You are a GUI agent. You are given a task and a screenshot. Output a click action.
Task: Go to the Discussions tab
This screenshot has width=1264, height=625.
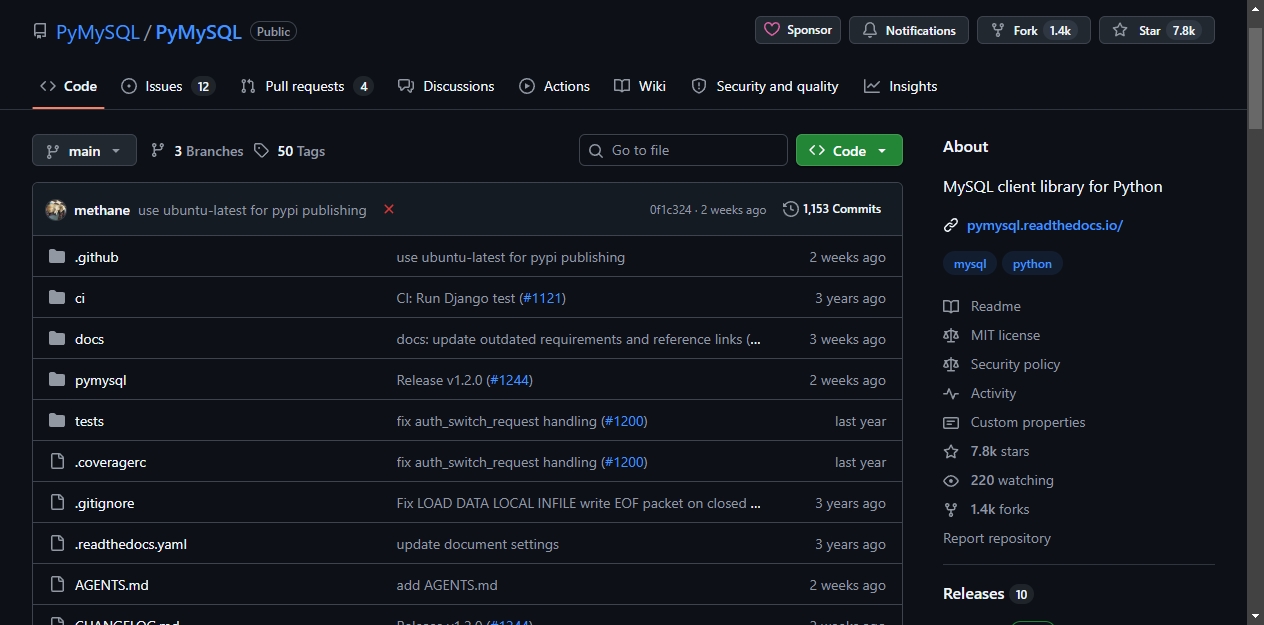(446, 86)
